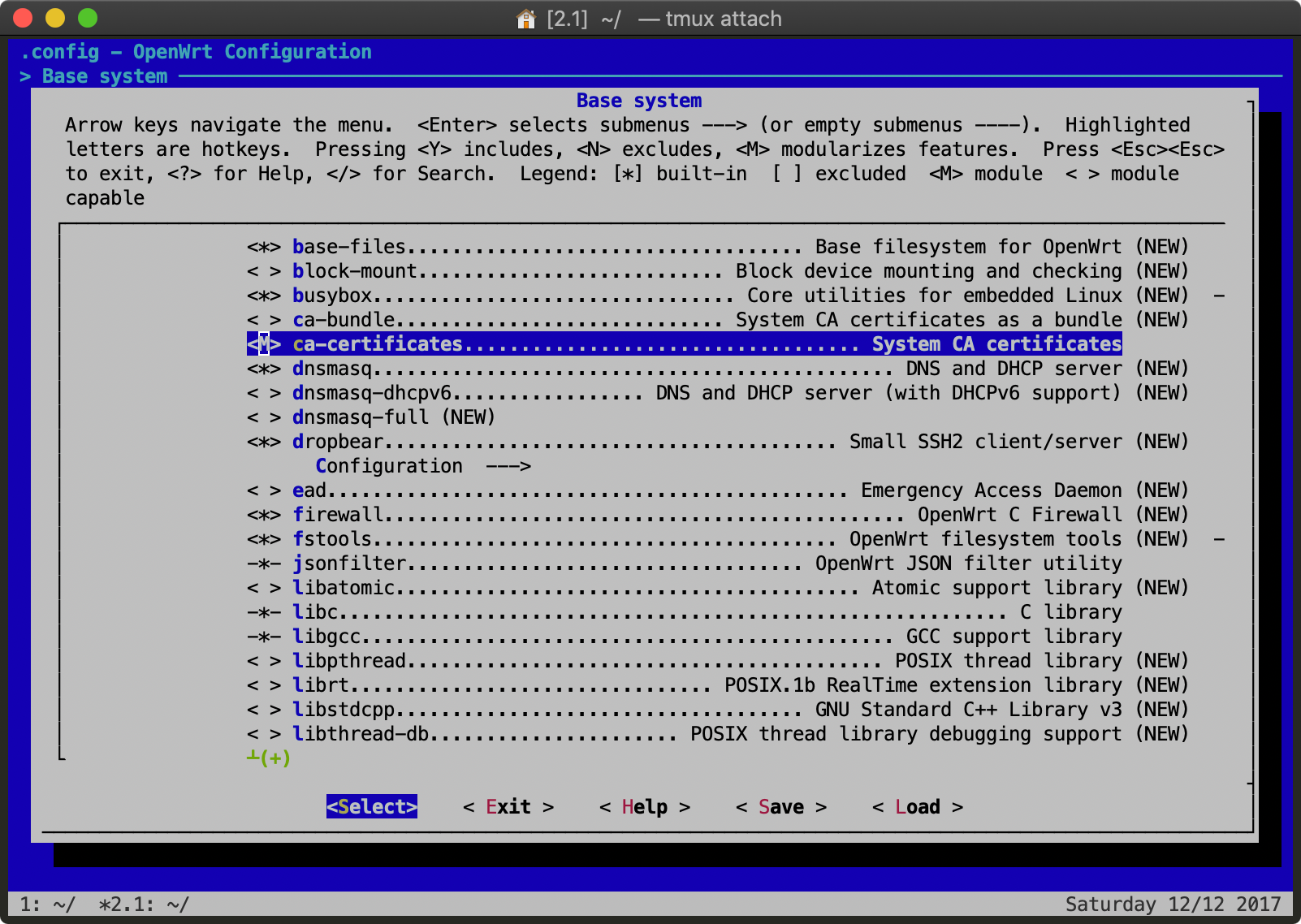This screenshot has width=1301, height=924.
Task: Click the Base system dialog heading
Action: pyautogui.click(x=639, y=101)
